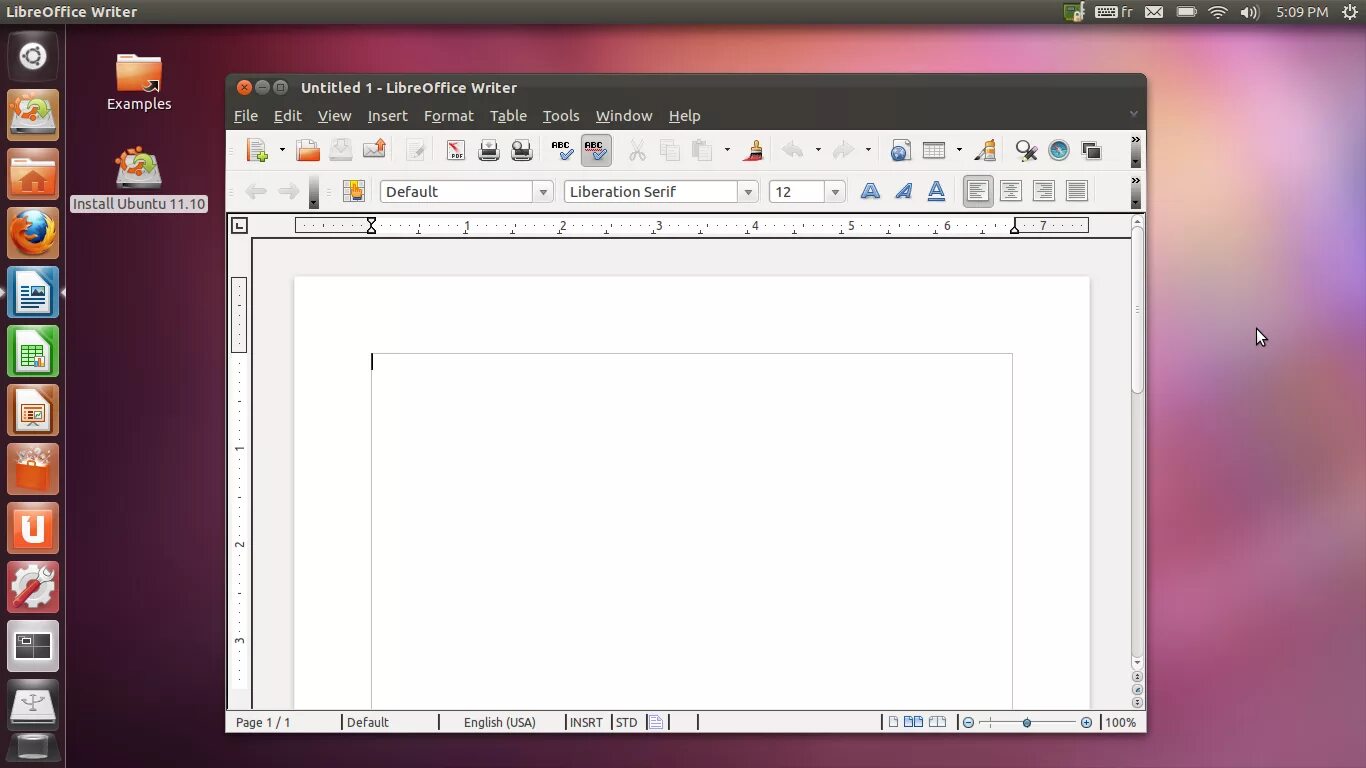Open the Tools menu
This screenshot has height=768, width=1366.
click(x=561, y=116)
